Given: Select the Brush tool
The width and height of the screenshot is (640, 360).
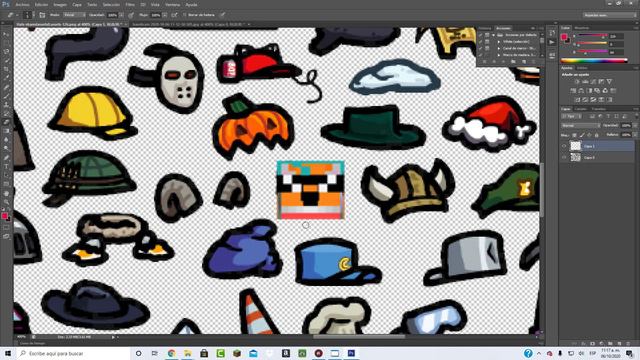Looking at the screenshot, I should (x=6, y=96).
